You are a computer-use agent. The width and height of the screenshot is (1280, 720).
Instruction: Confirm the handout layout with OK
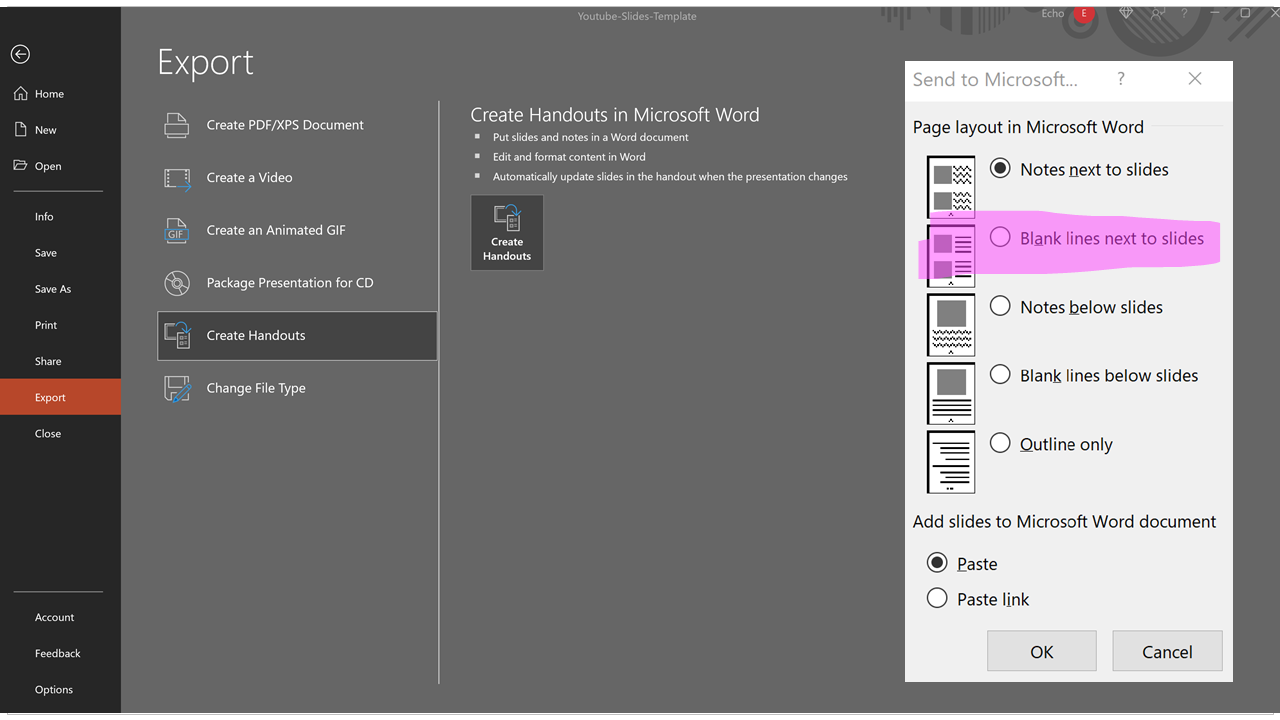[1041, 651]
